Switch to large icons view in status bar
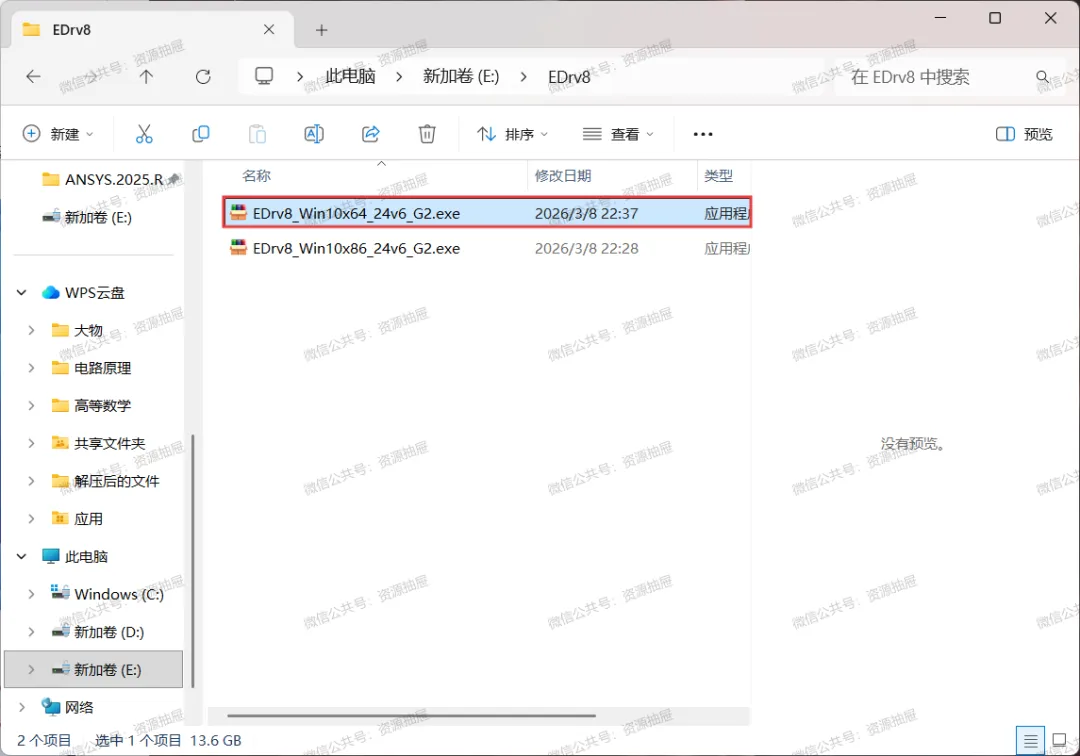Screen dimensions: 1080x756 point(1059,741)
